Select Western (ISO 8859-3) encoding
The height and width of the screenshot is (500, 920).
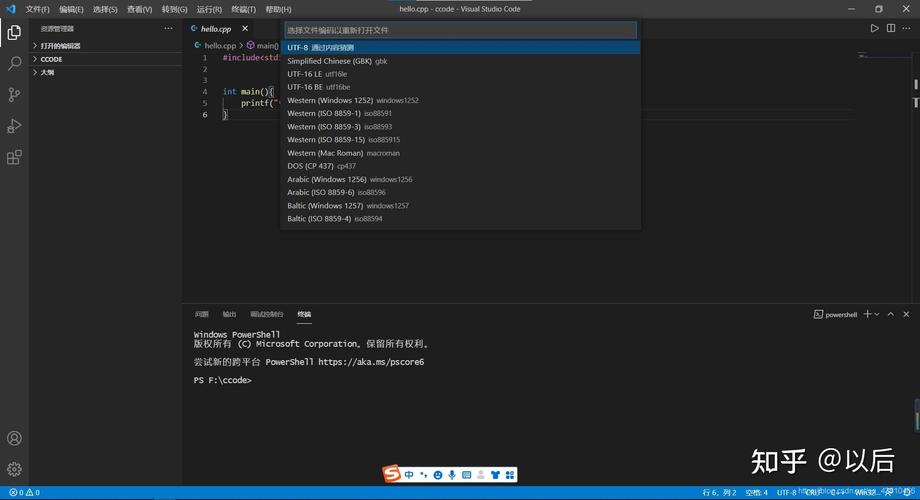[460, 127]
